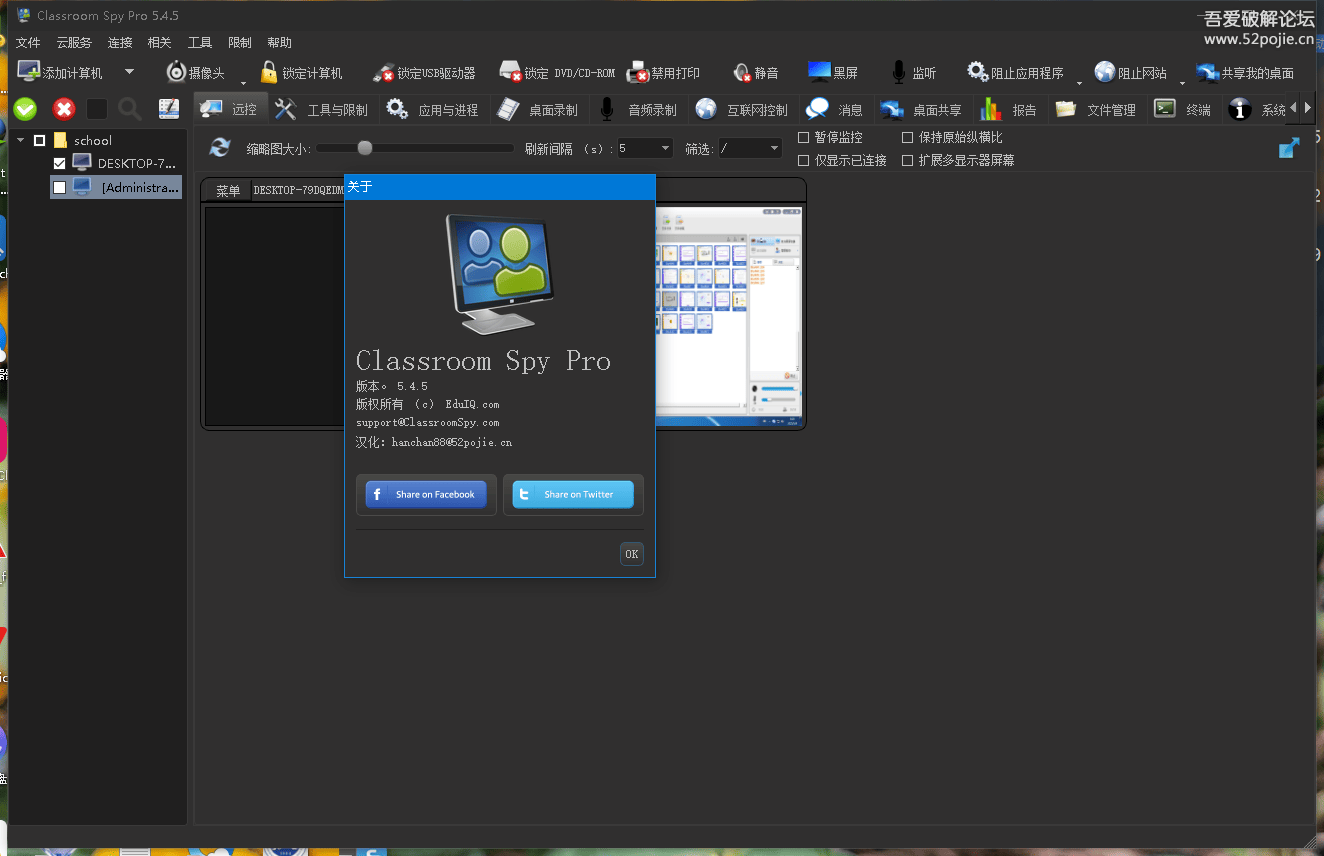This screenshot has height=856, width=1324.
Task: Switch to the 终端 tab
Action: (1183, 109)
